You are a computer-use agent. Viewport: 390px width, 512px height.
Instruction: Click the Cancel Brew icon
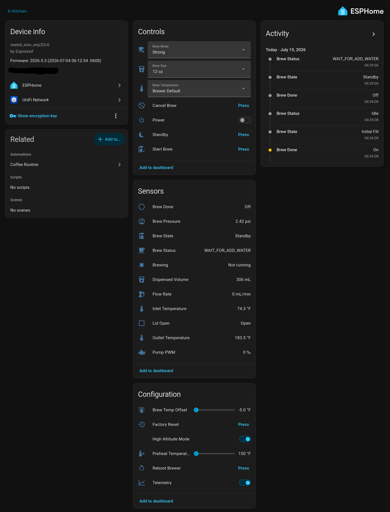click(141, 105)
